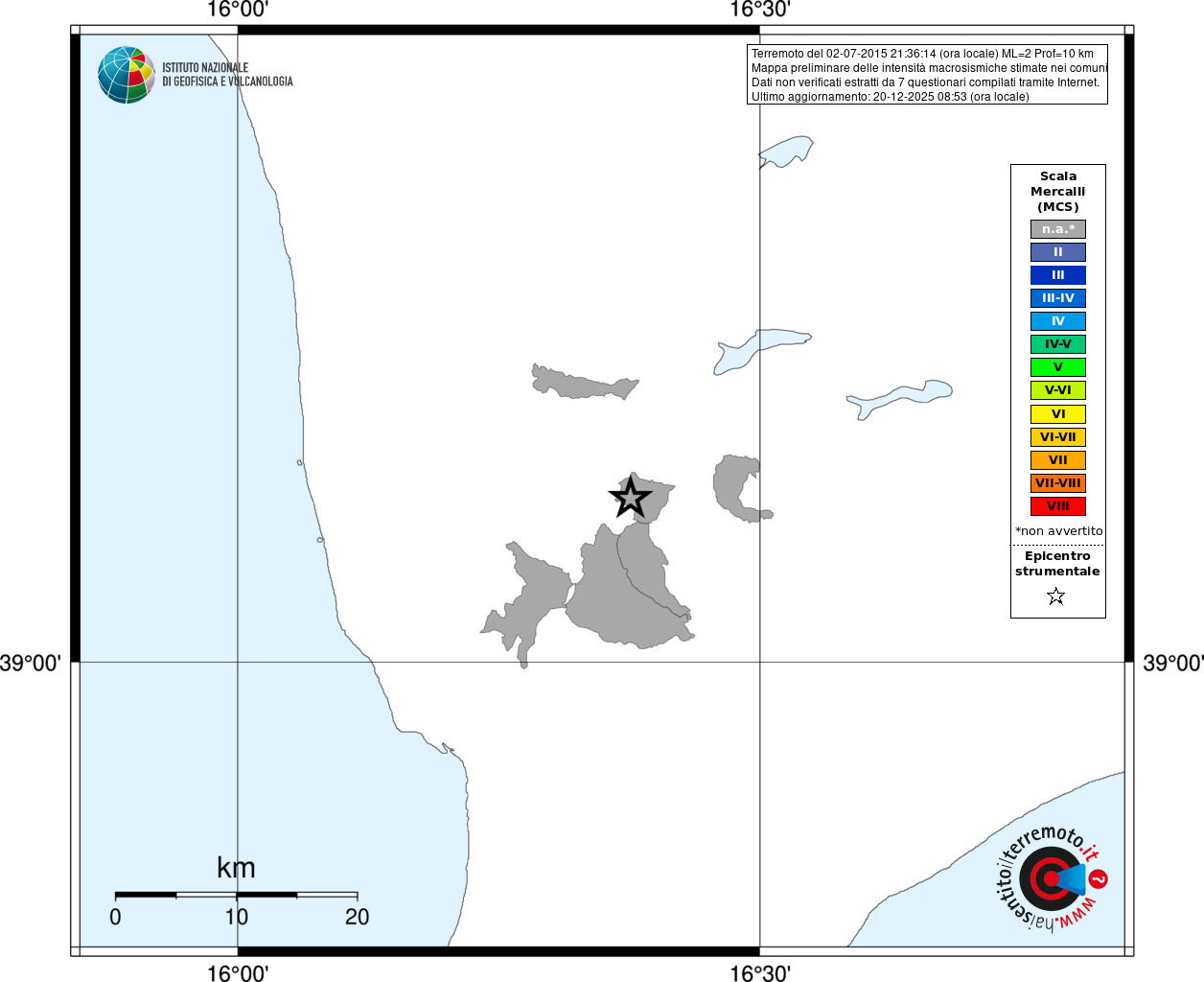Select the gray n.a.* legend swatch
This screenshot has height=982, width=1204.
click(1058, 229)
